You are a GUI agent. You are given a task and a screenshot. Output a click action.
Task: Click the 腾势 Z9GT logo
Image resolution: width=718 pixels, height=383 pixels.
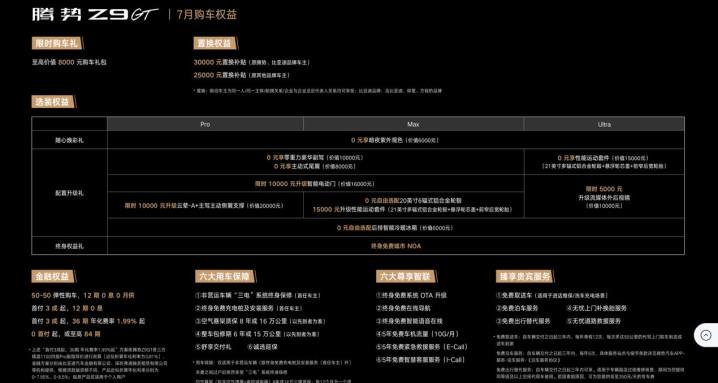95,14
